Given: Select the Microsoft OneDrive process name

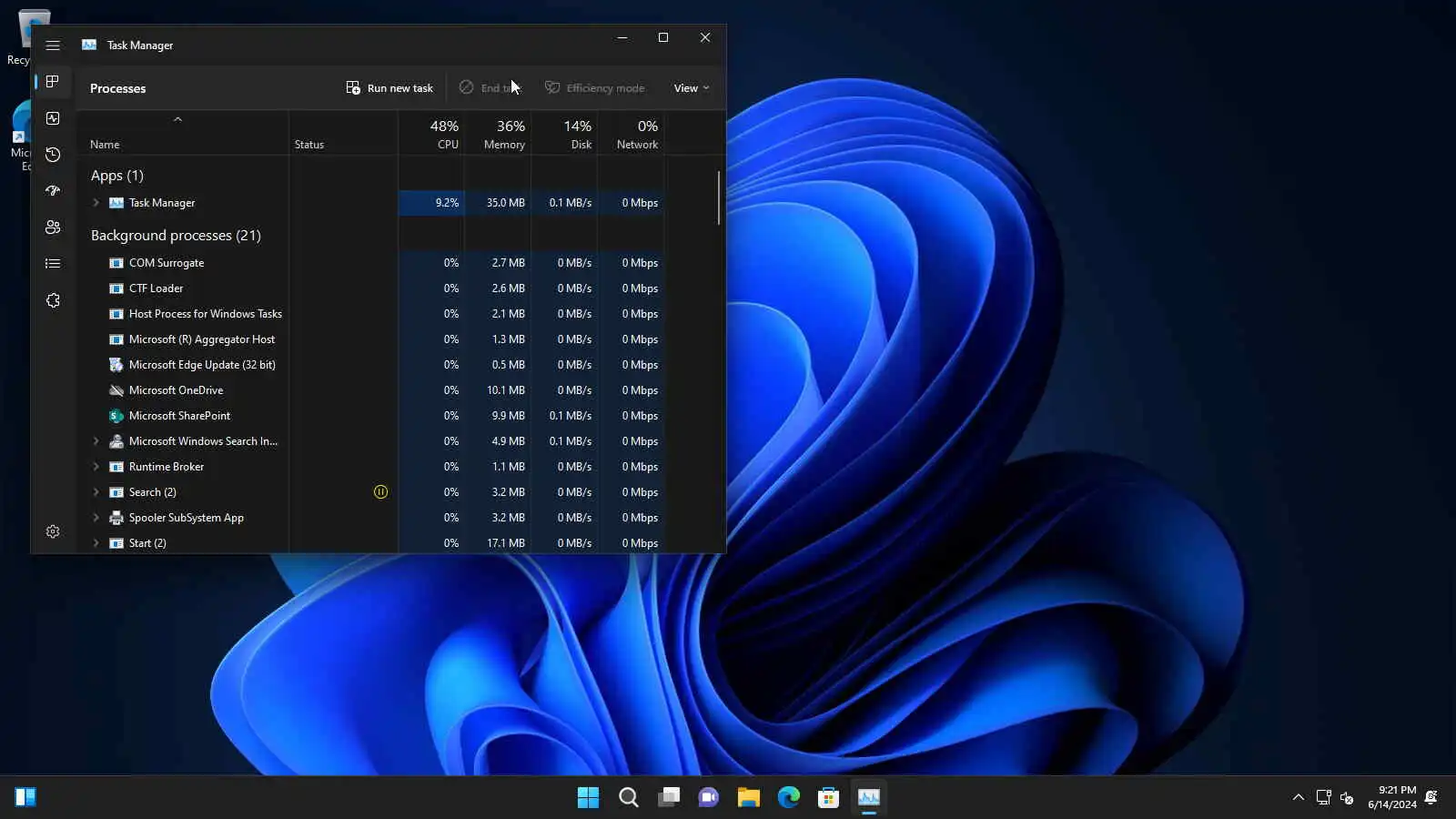Looking at the screenshot, I should 176,390.
